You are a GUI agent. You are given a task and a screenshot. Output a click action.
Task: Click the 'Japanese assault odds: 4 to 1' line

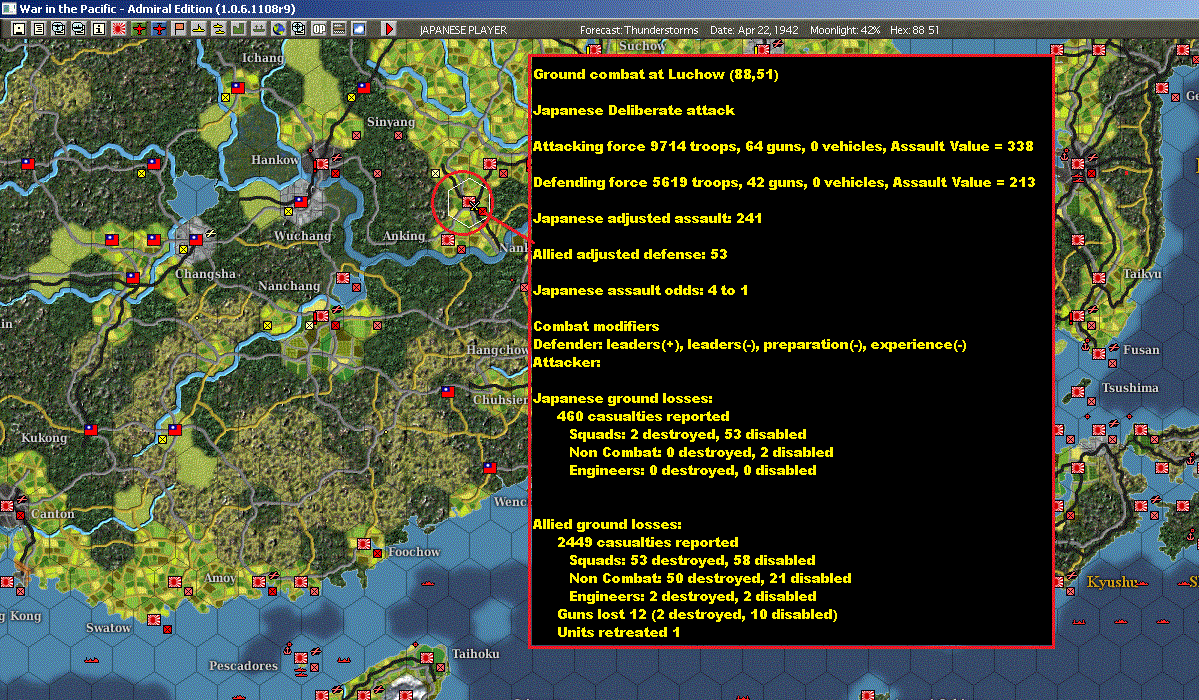pyautogui.click(x=641, y=290)
